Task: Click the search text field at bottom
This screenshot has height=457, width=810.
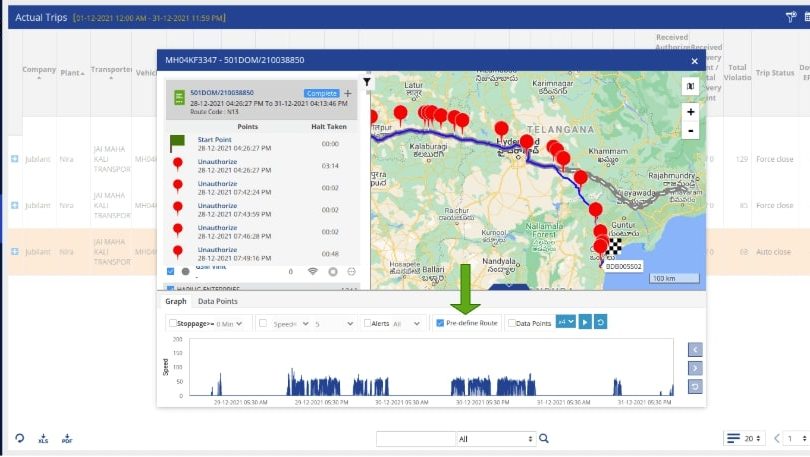Action: point(415,439)
